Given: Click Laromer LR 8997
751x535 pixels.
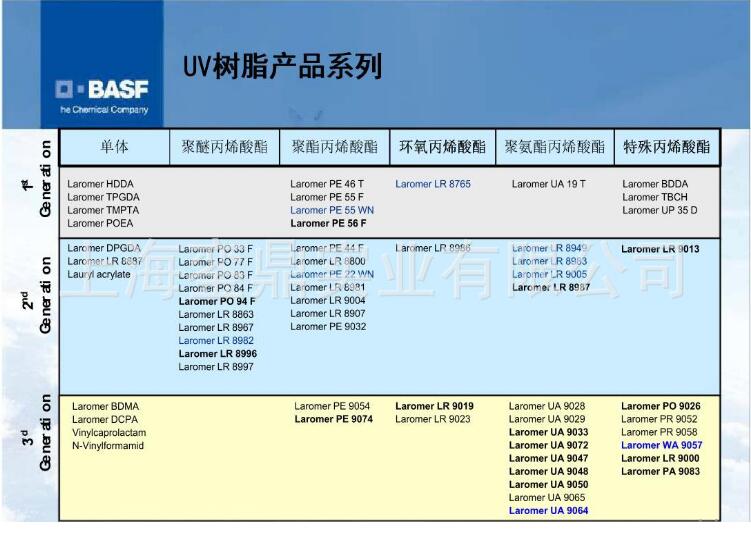Looking at the screenshot, I should click(216, 367).
